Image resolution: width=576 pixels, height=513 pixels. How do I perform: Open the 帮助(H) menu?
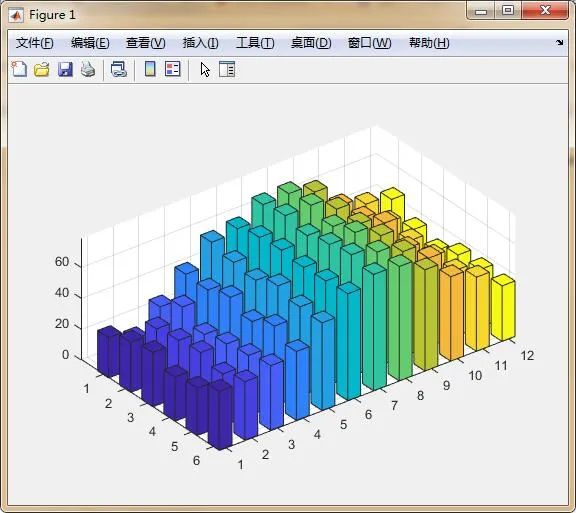pyautogui.click(x=429, y=43)
